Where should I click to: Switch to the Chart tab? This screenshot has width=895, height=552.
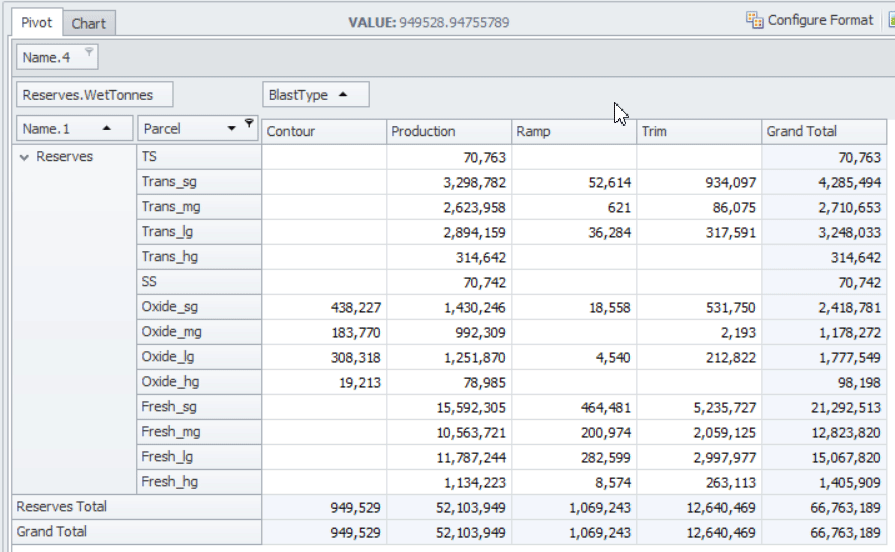click(x=90, y=23)
